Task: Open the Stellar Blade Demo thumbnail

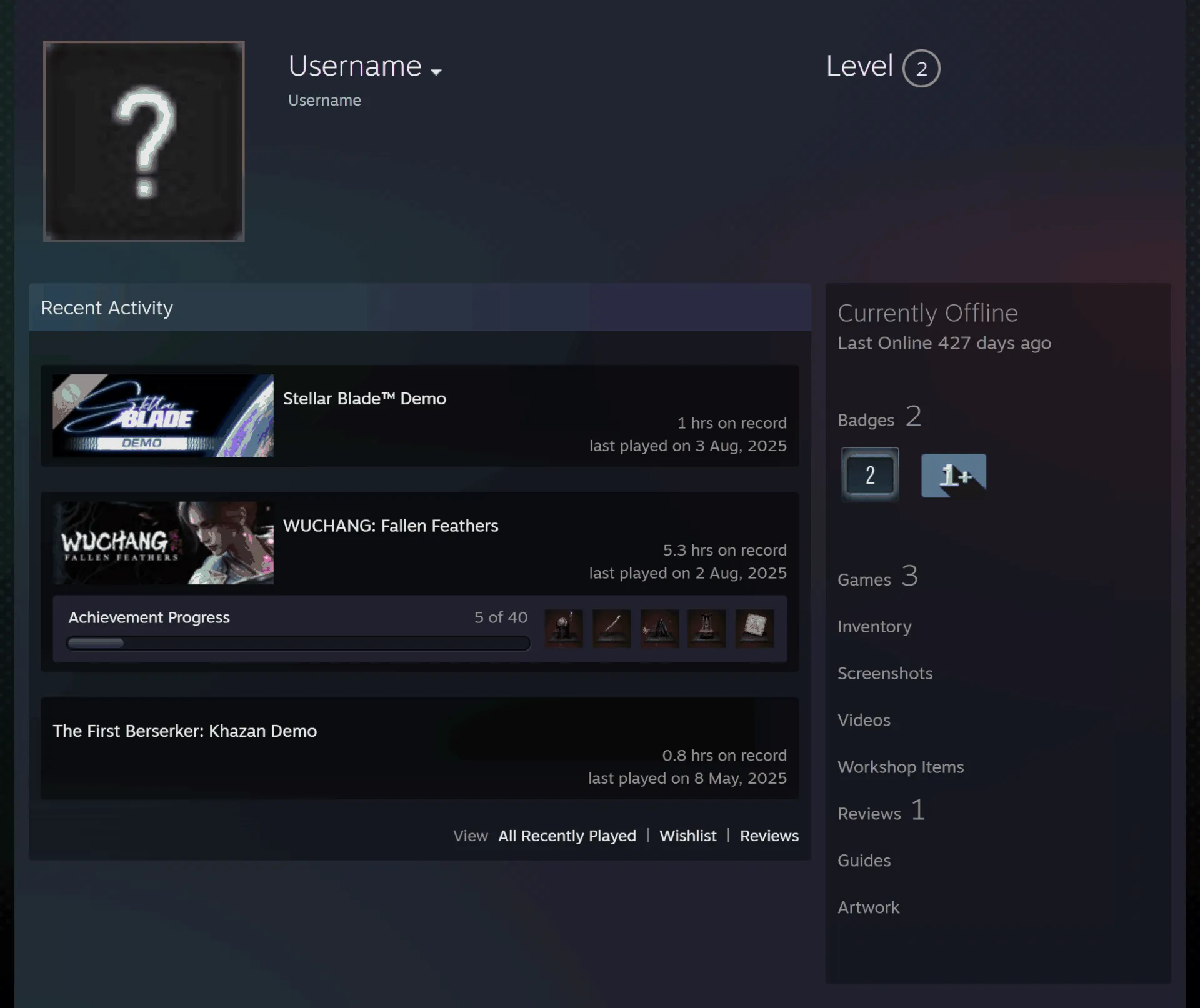Action: [163, 416]
